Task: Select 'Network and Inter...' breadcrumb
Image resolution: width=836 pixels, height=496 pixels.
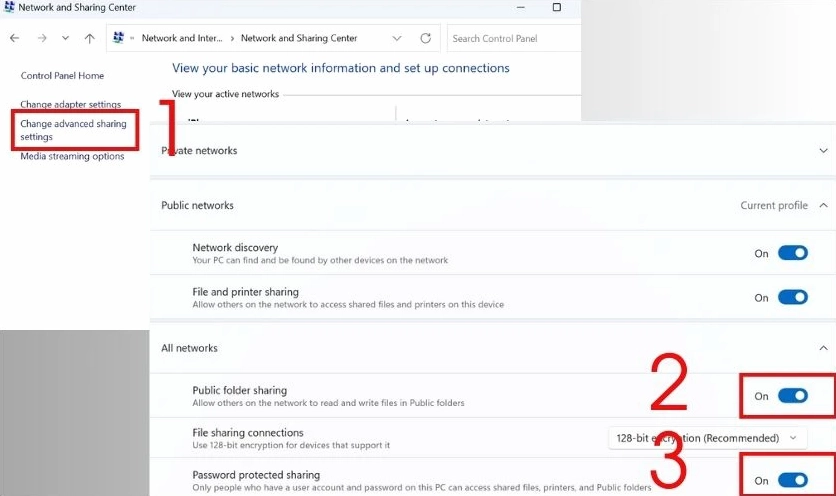Action: tap(182, 38)
